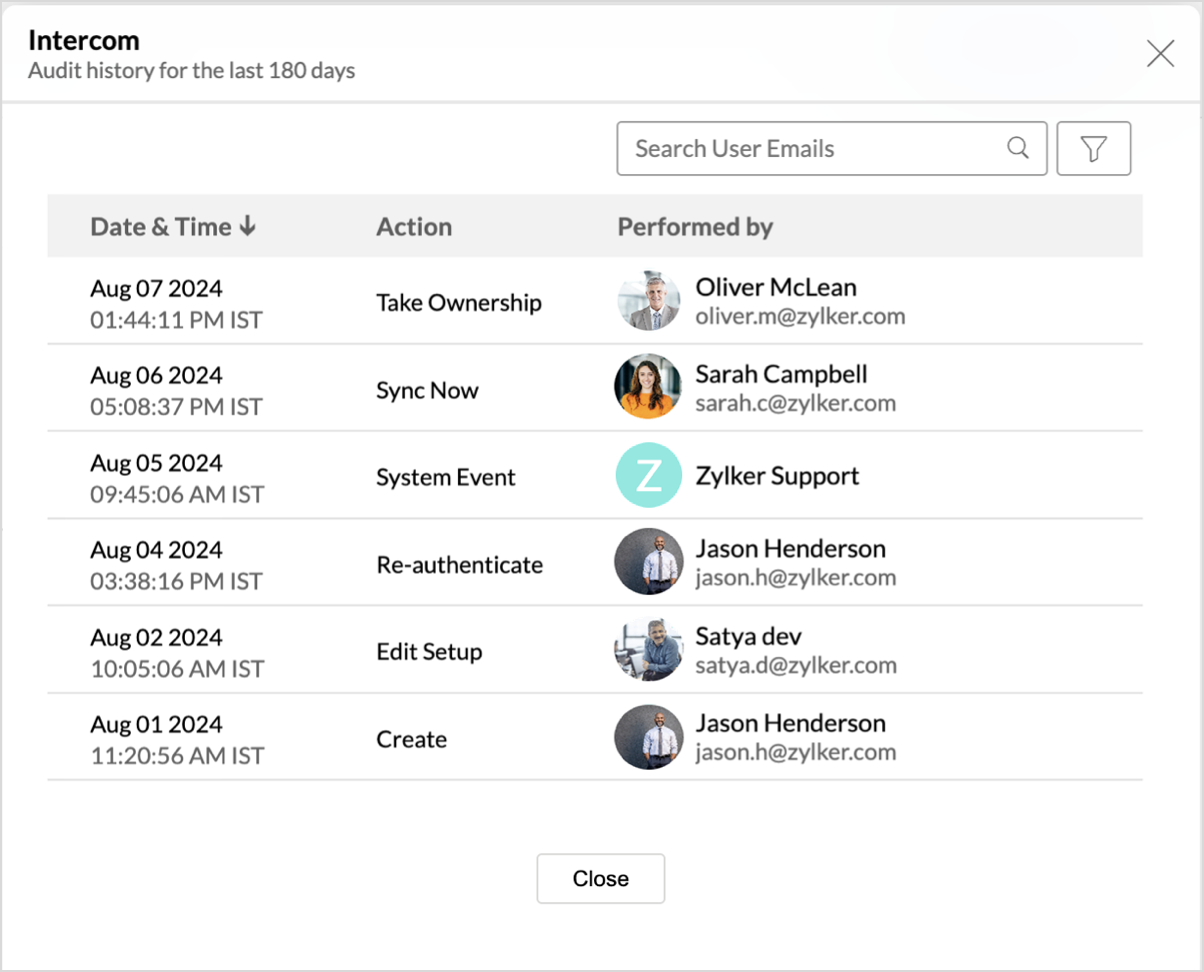1204x972 pixels.
Task: Select the Sync Now action entry
Action: coord(427,390)
